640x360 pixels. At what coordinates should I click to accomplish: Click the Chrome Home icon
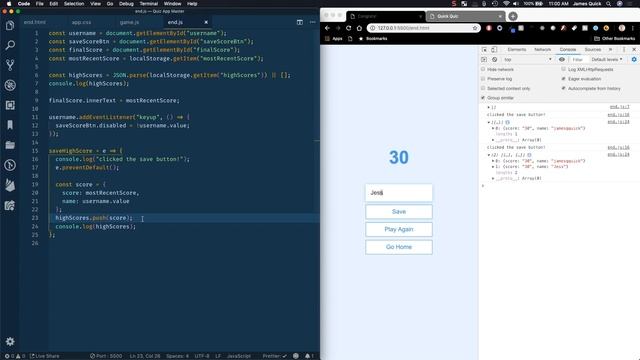(359, 28)
